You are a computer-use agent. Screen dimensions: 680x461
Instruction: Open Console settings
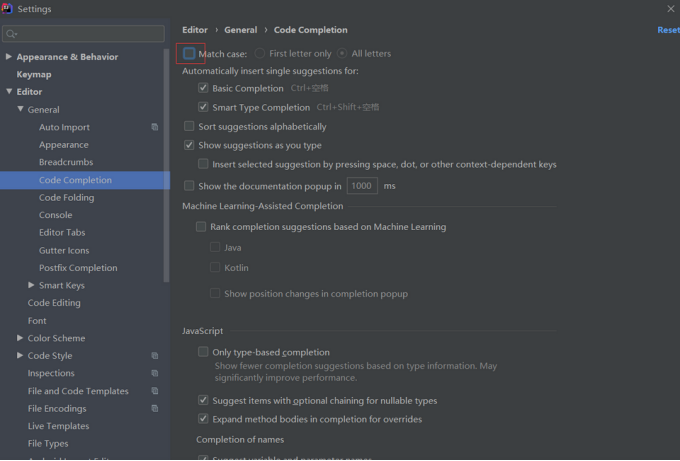tap(56, 215)
